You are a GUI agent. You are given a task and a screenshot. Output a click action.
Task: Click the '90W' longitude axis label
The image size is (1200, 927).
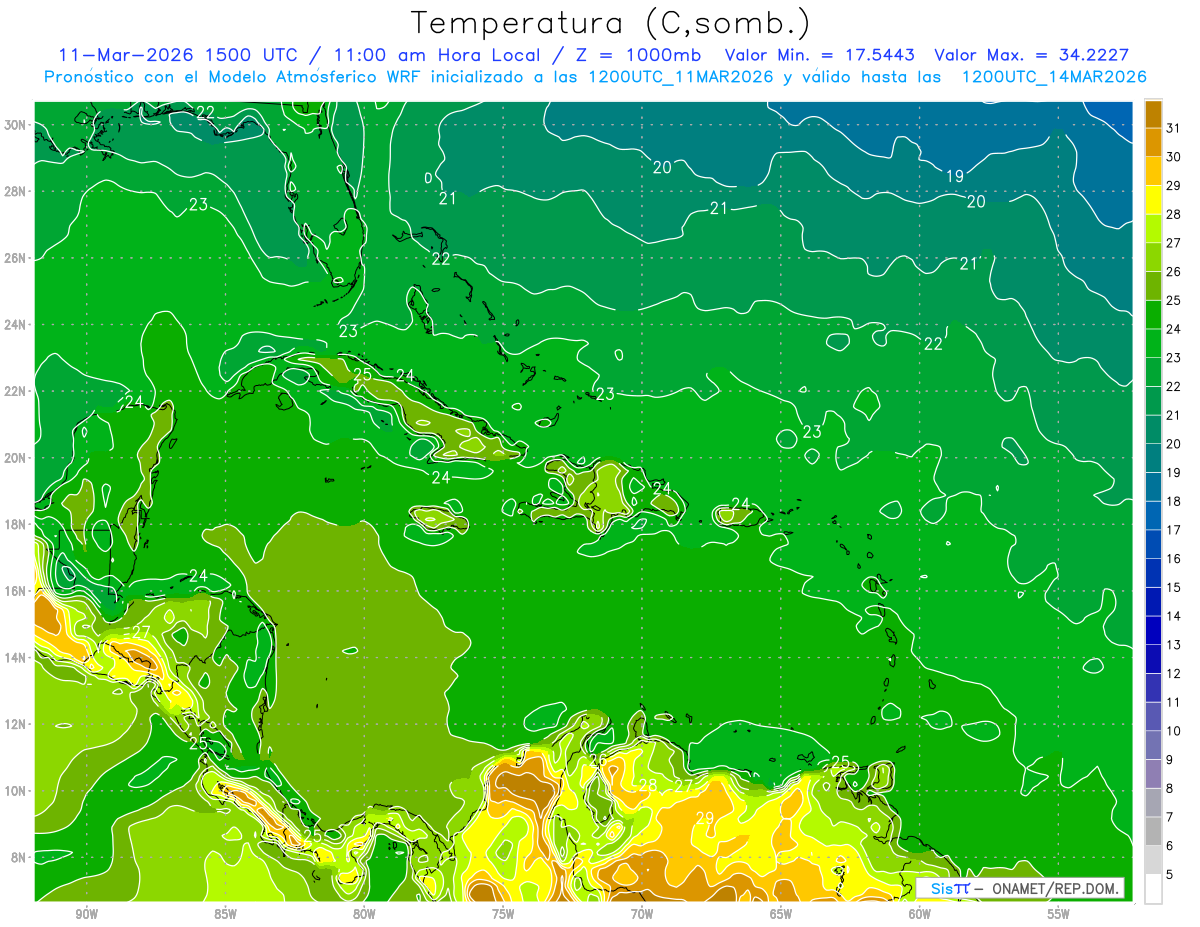tap(86, 914)
